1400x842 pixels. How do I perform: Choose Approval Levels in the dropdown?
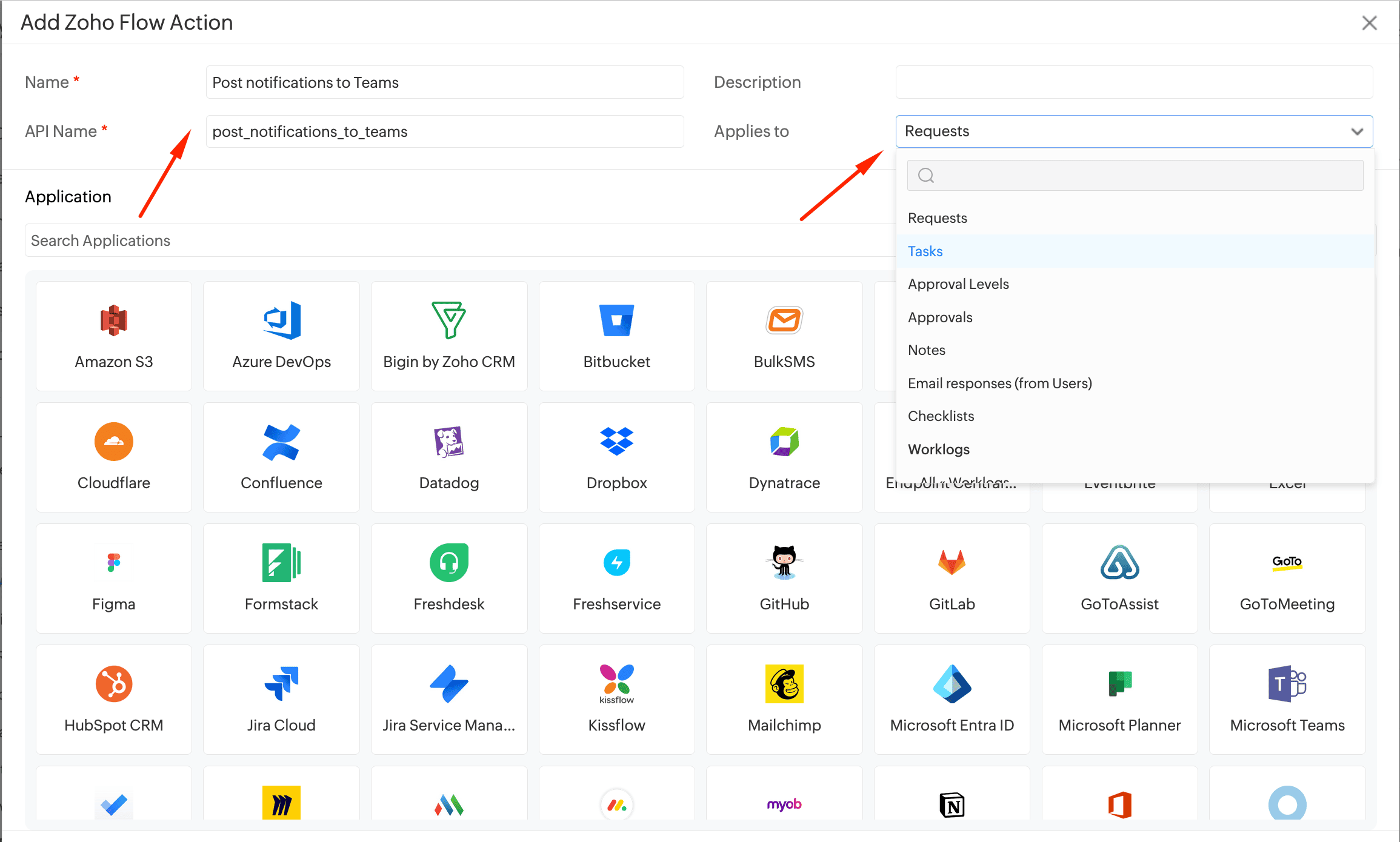tap(958, 284)
